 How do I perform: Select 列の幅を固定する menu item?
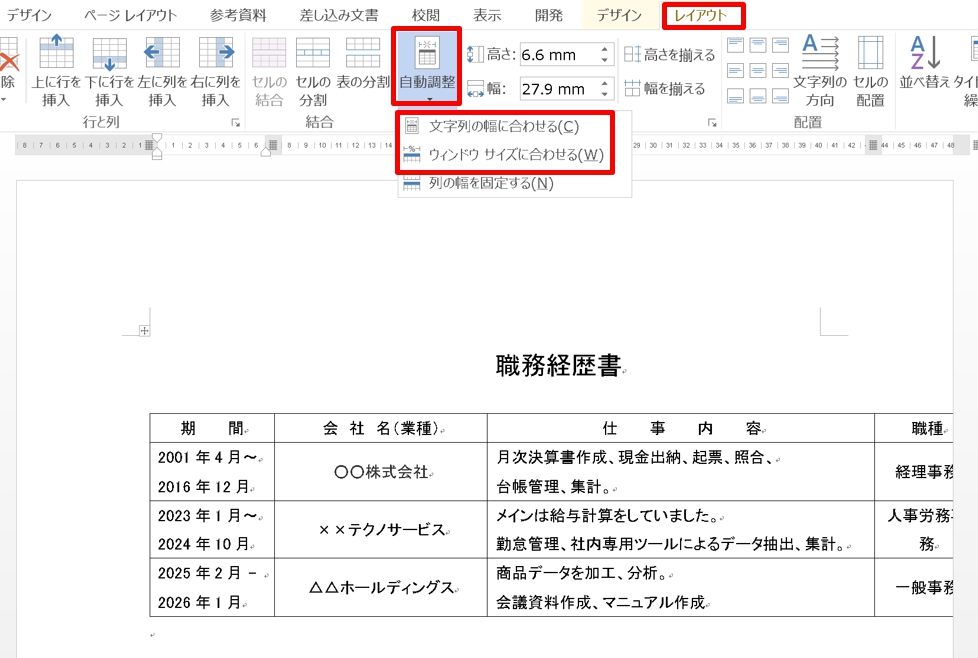coord(491,183)
